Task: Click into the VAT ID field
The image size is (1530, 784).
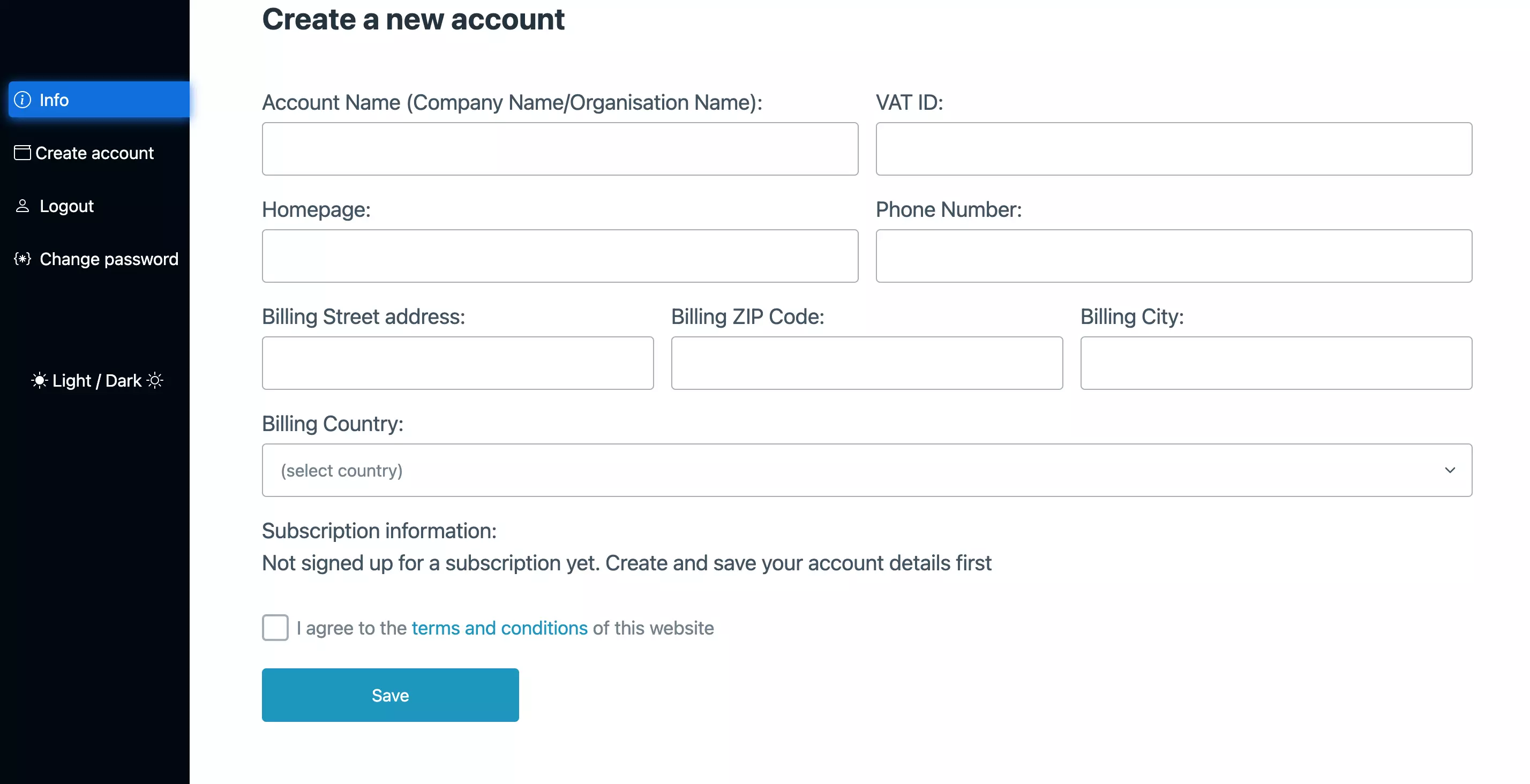Action: [1174, 149]
